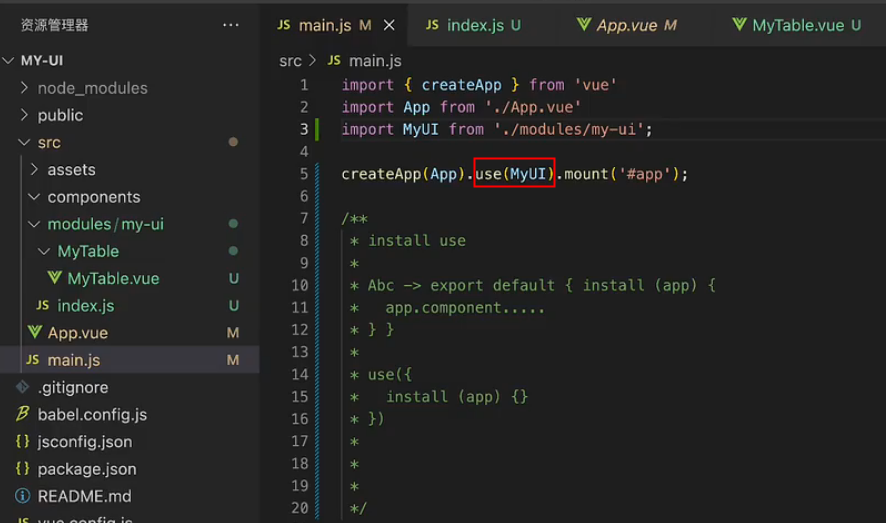Expand the public folder
The height and width of the screenshot is (523, 886).
coord(60,115)
